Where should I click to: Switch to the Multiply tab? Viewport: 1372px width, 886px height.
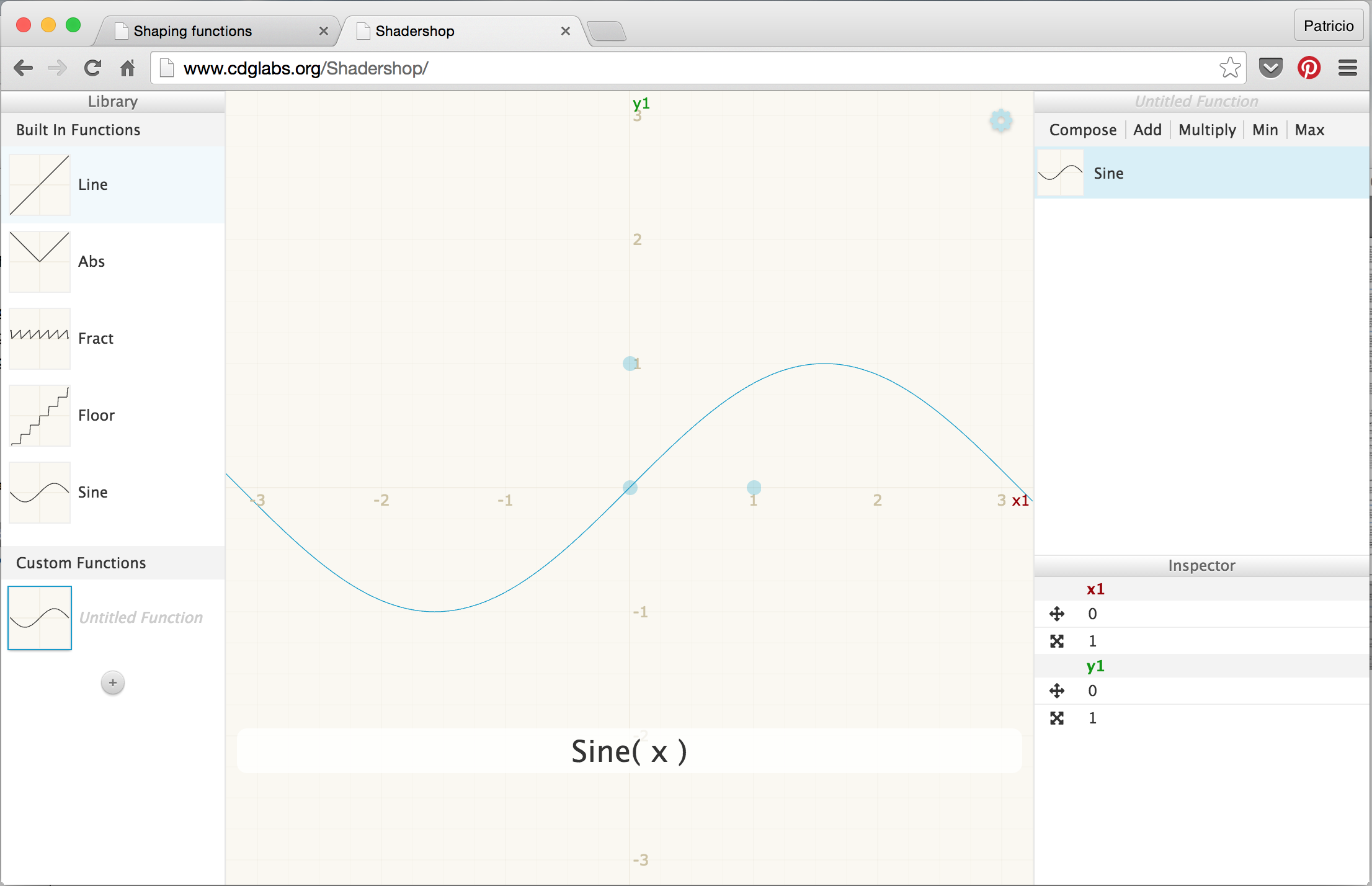point(1207,130)
